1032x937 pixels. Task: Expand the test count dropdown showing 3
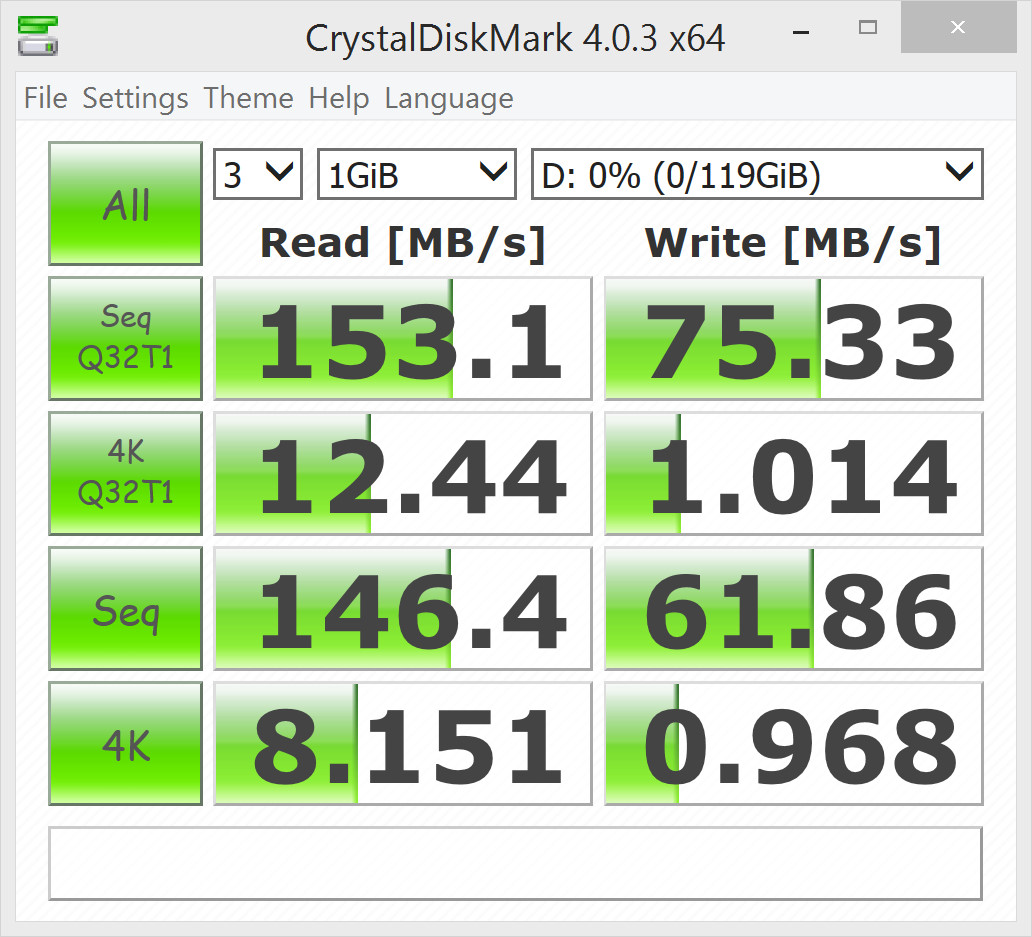[x=258, y=174]
